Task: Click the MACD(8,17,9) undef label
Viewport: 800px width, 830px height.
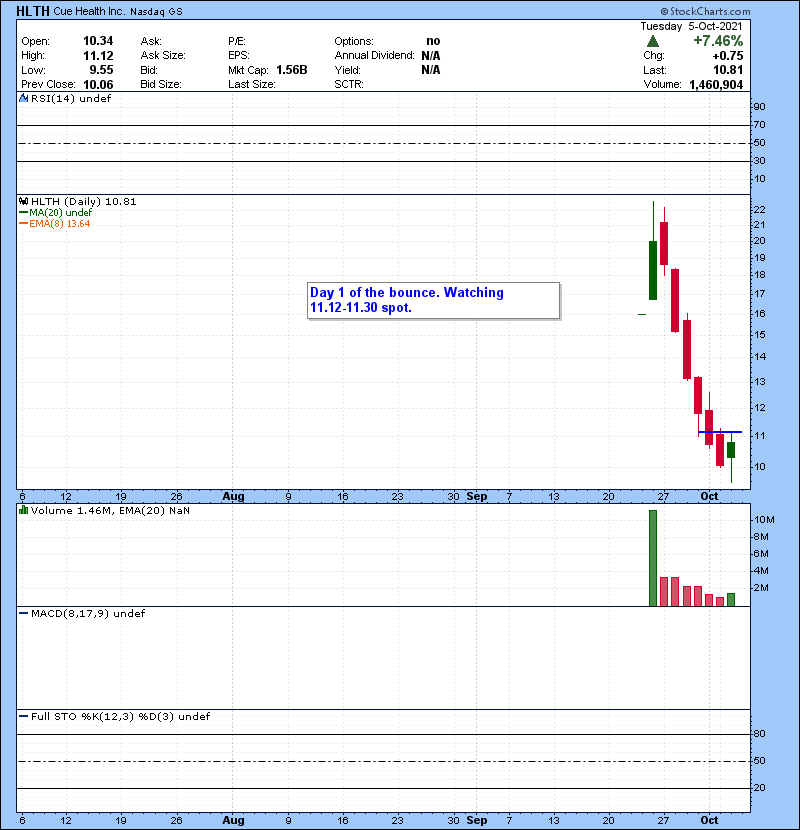Action: pos(88,614)
